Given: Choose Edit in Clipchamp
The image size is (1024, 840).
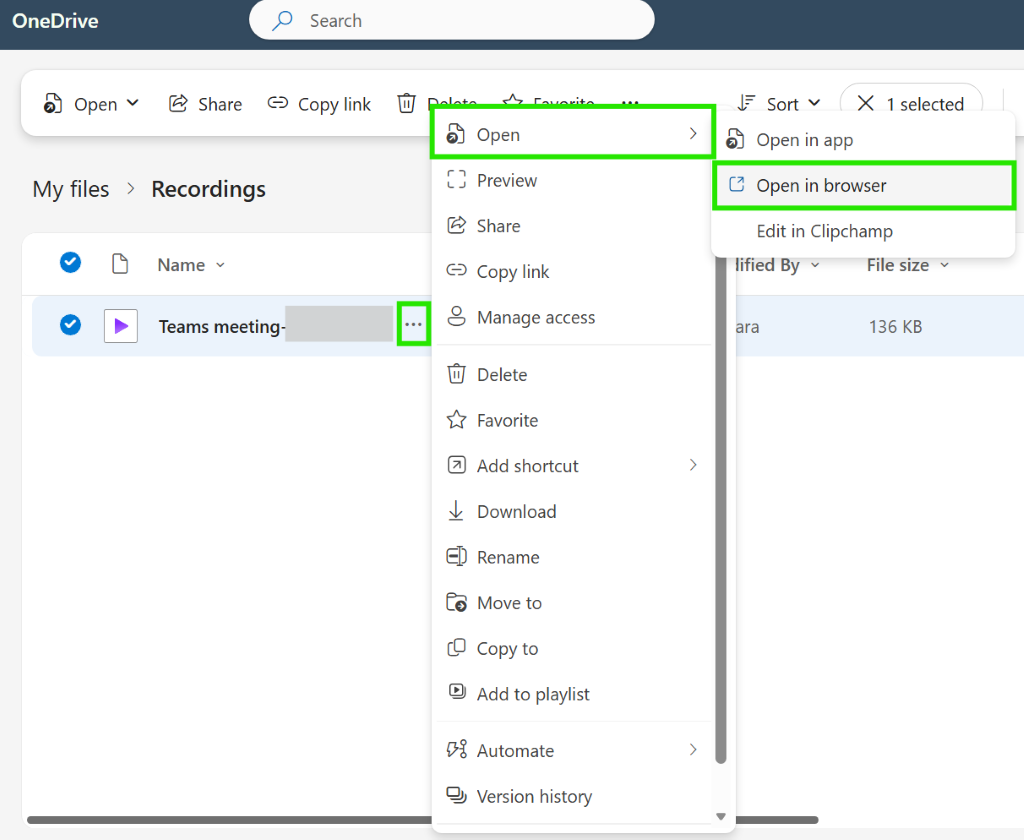Looking at the screenshot, I should 863,231.
